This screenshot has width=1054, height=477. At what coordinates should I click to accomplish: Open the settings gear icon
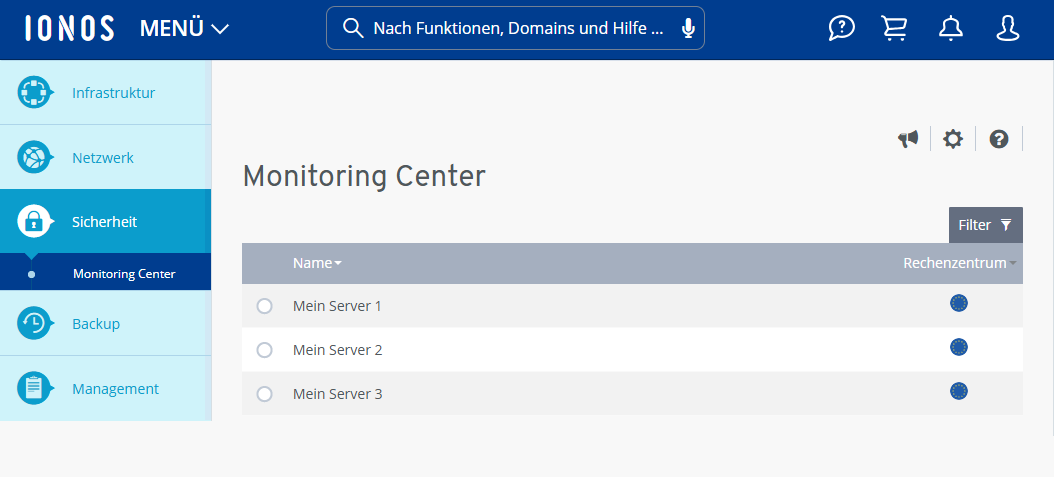click(952, 139)
